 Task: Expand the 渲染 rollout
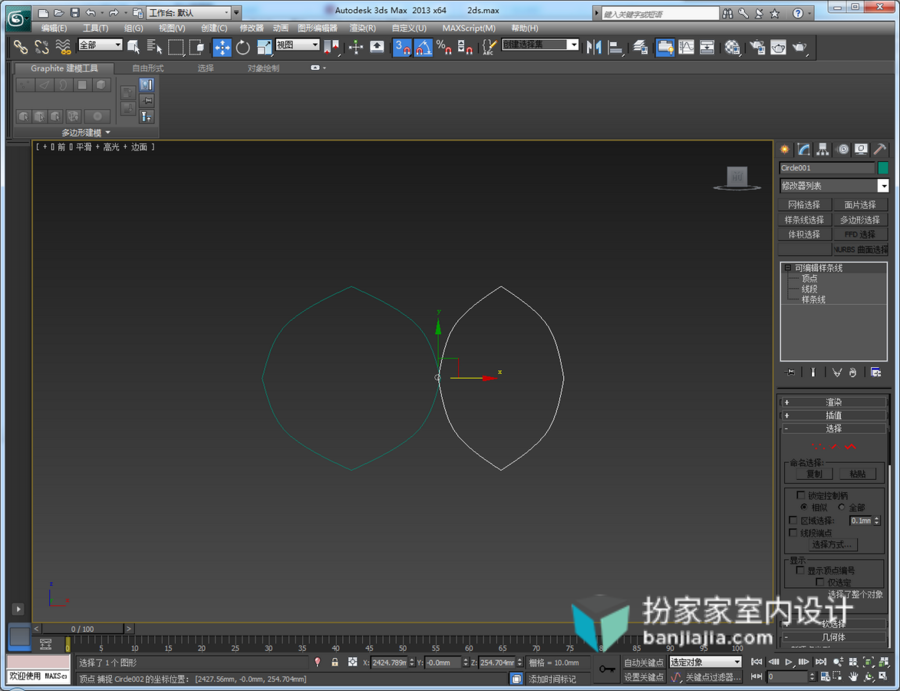point(833,402)
